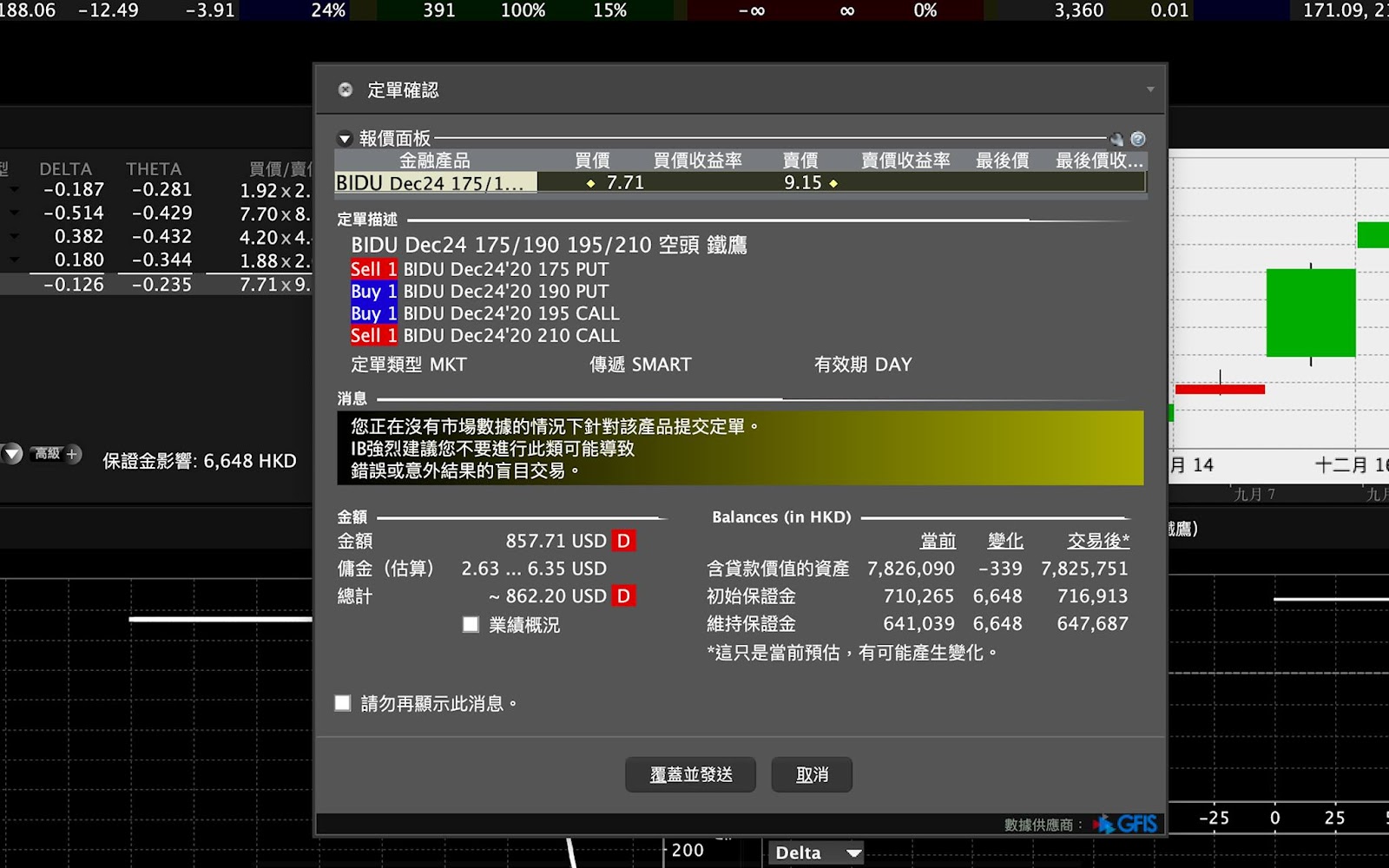This screenshot has width=1389, height=868.
Task: Click the 覆蓋並發送 button
Action: (691, 774)
